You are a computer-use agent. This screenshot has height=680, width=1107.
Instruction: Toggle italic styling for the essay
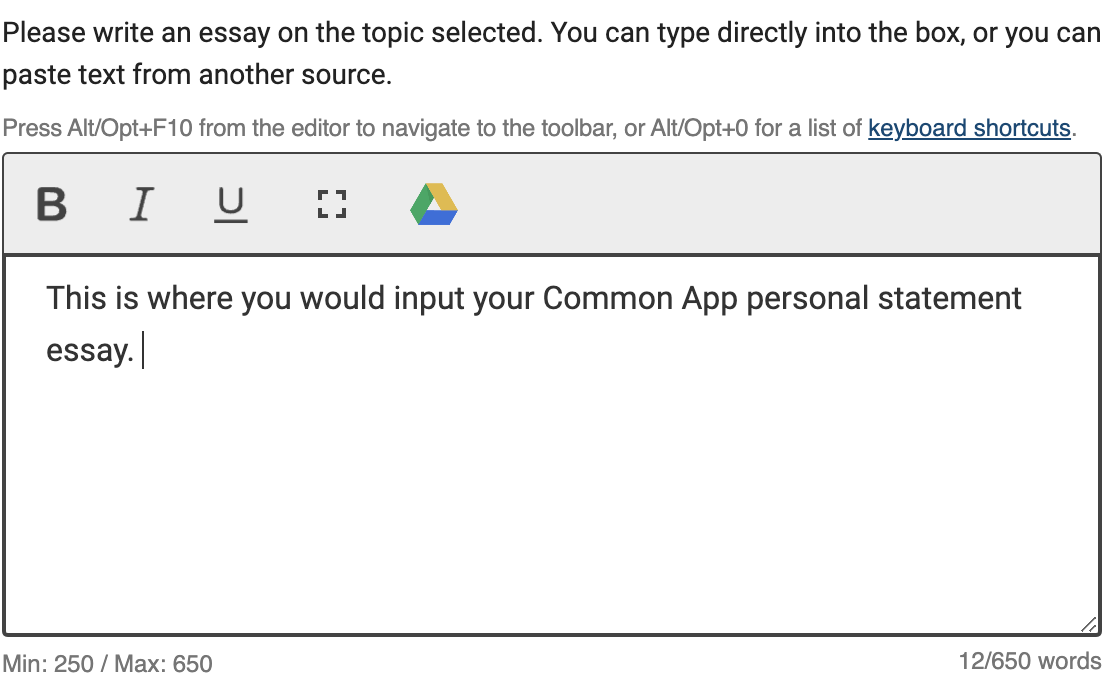[141, 204]
